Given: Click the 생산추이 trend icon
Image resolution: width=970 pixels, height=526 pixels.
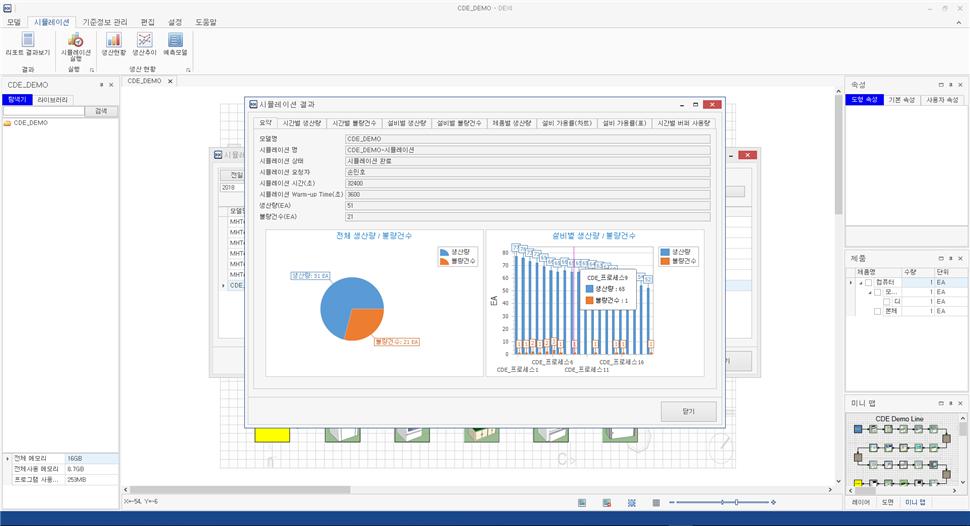Looking at the screenshot, I should click(x=145, y=44).
